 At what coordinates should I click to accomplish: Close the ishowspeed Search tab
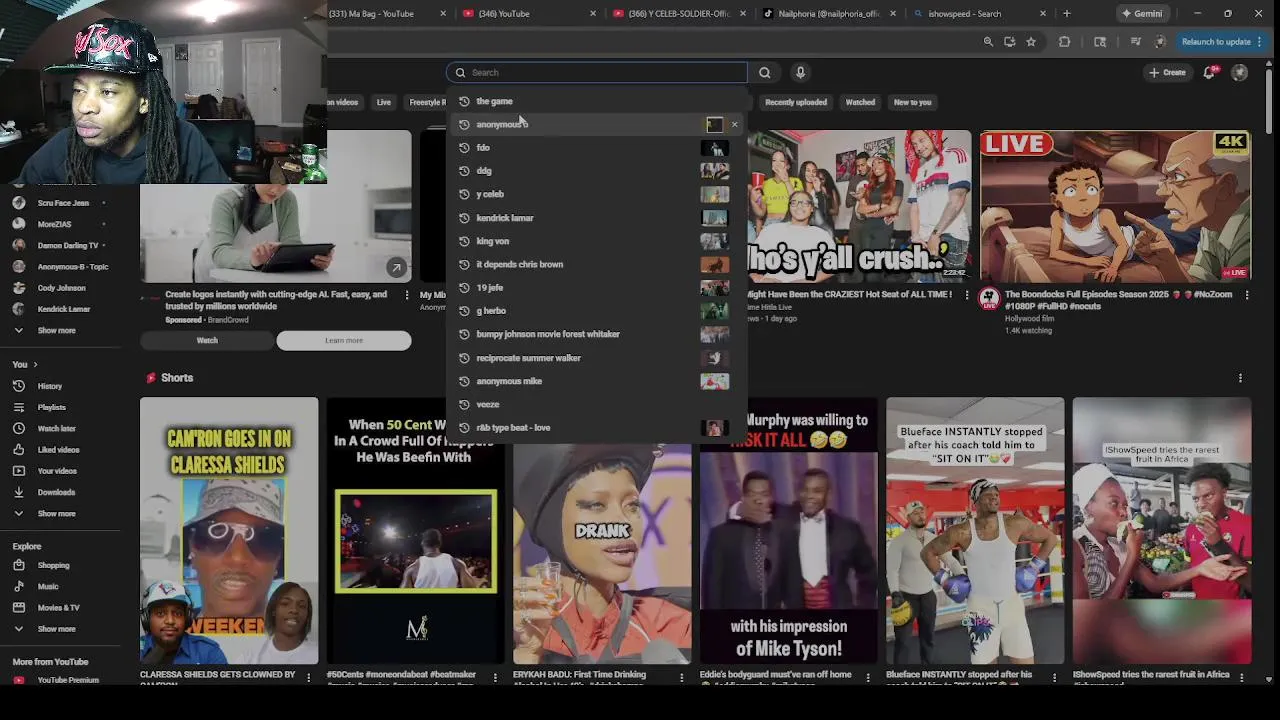tap(1043, 13)
